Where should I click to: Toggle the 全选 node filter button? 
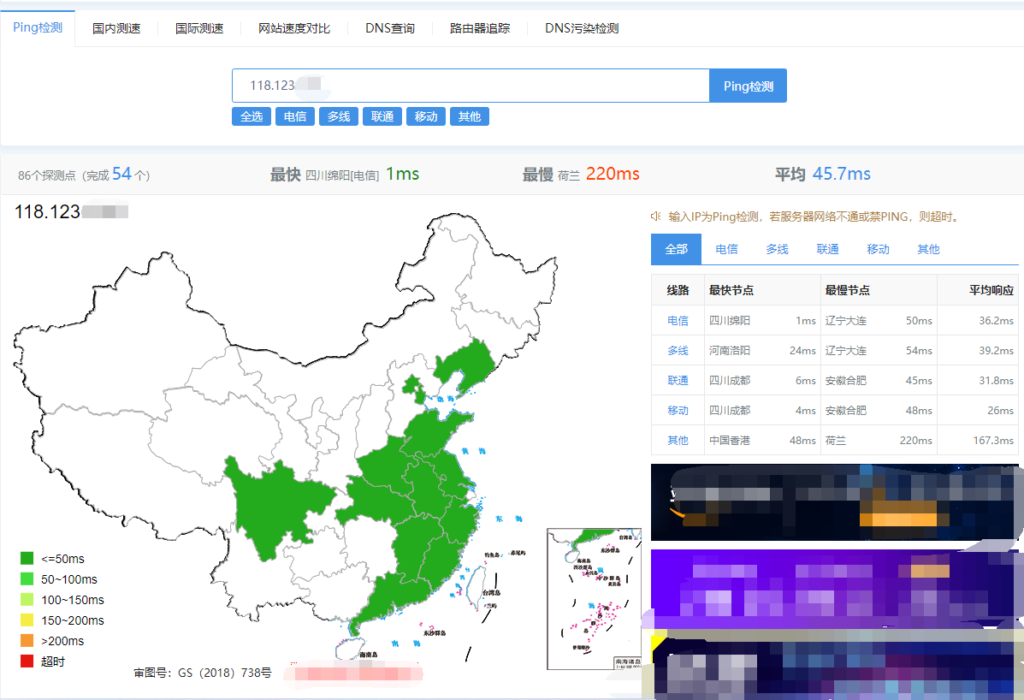coord(251,116)
